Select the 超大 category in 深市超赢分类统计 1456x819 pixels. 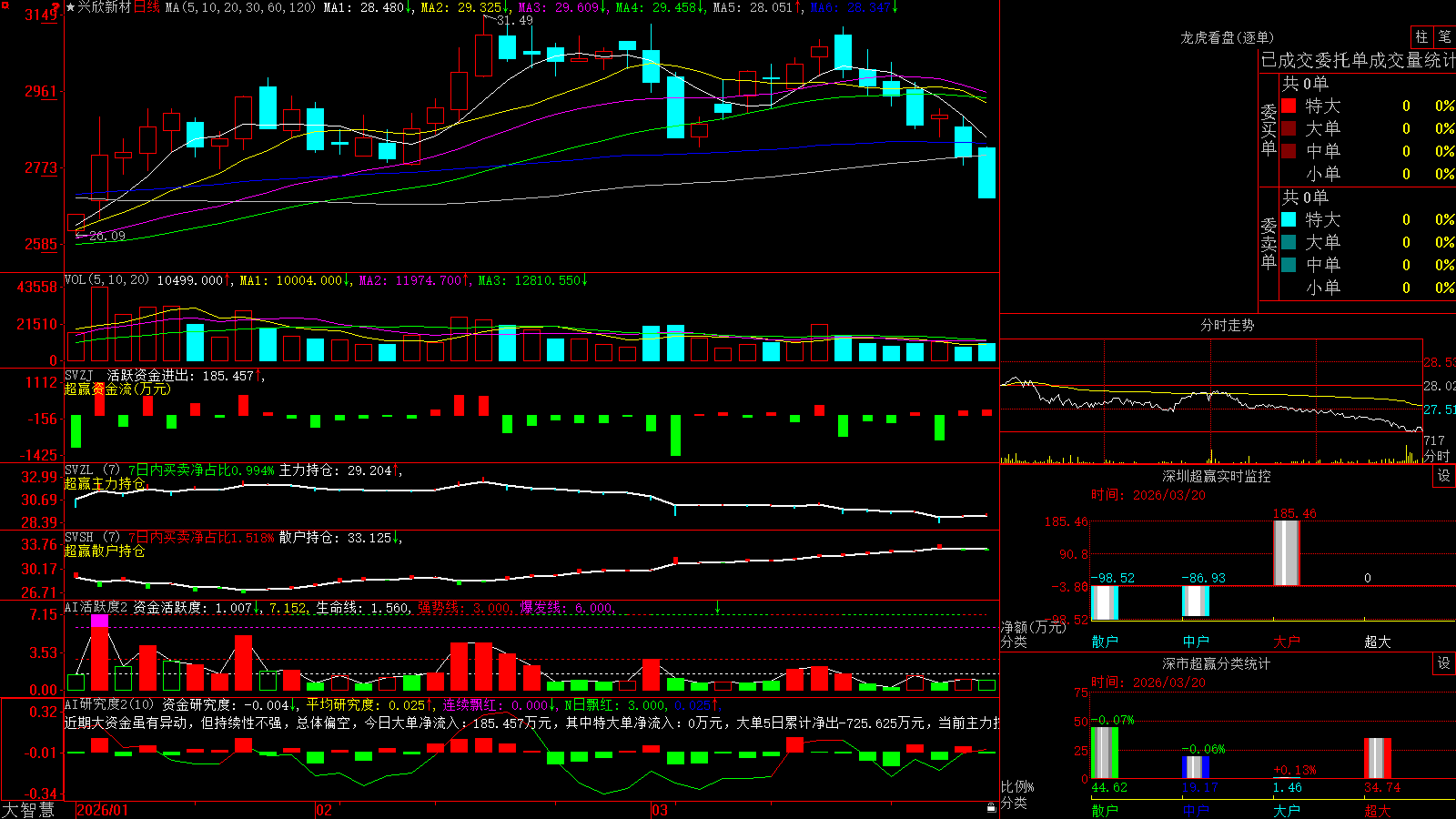pos(1378,810)
